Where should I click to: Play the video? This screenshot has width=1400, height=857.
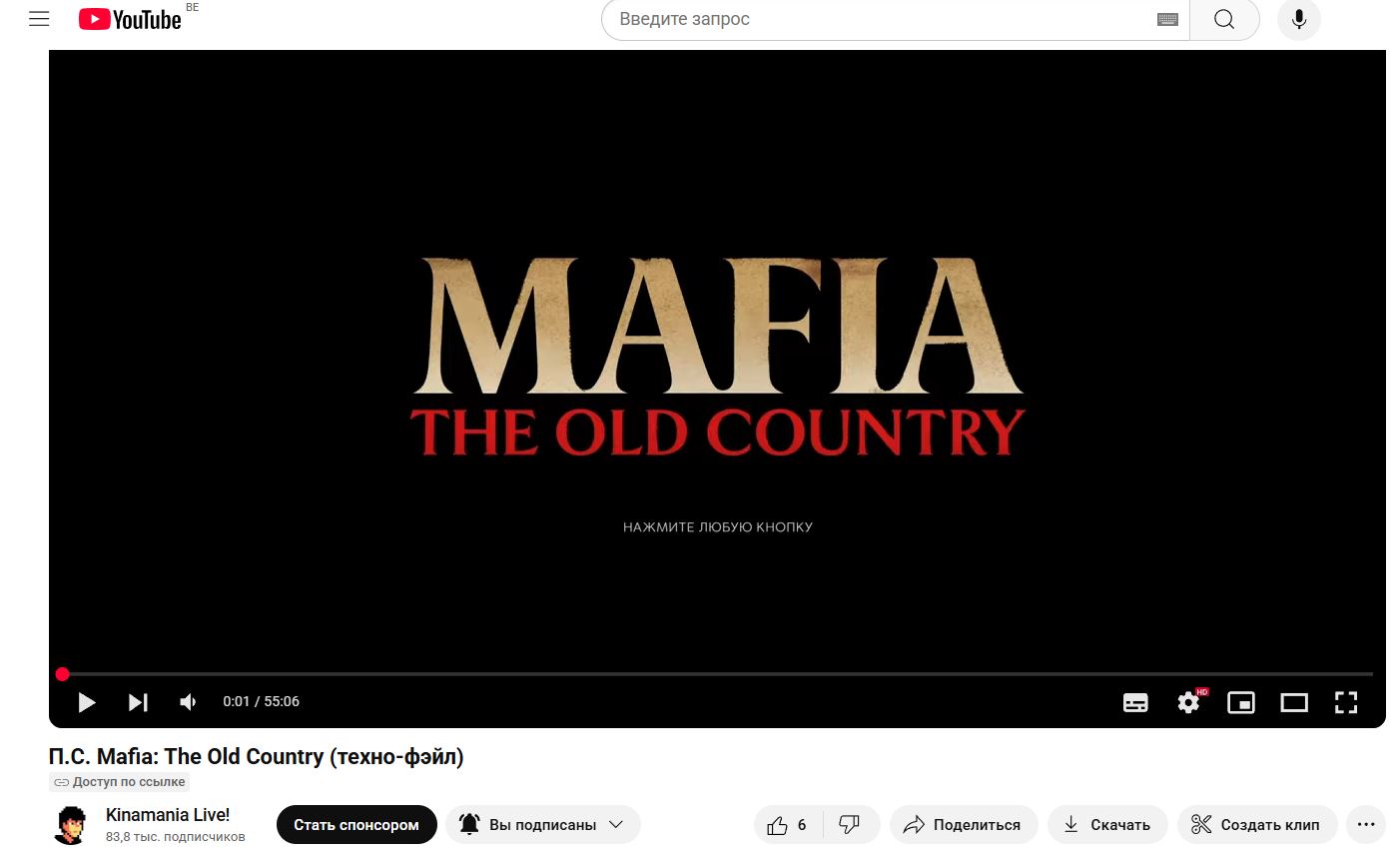[87, 702]
